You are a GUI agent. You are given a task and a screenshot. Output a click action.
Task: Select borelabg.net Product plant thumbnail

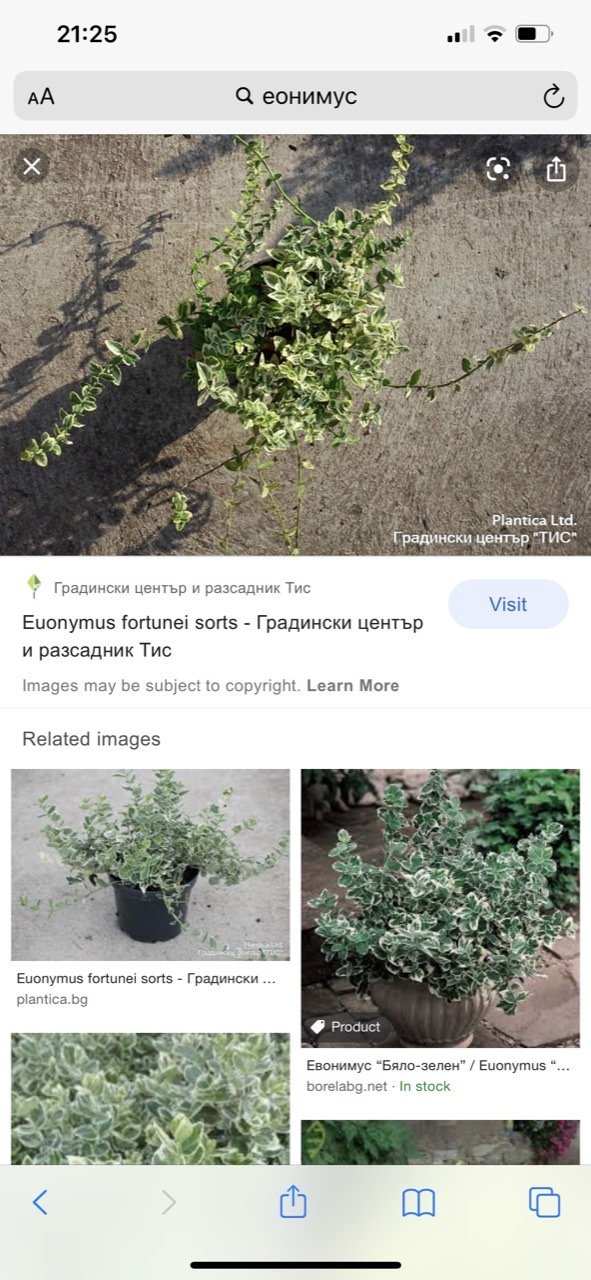click(x=440, y=907)
